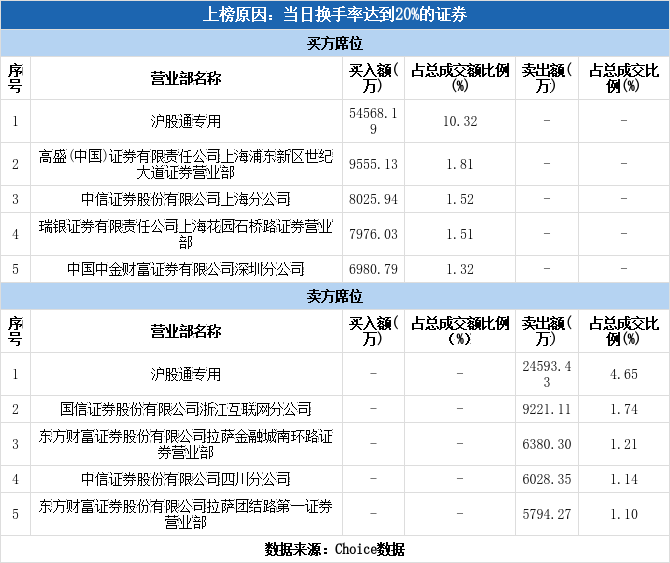Click the percentage value 1.32
The width and height of the screenshot is (670, 563).
point(460,269)
